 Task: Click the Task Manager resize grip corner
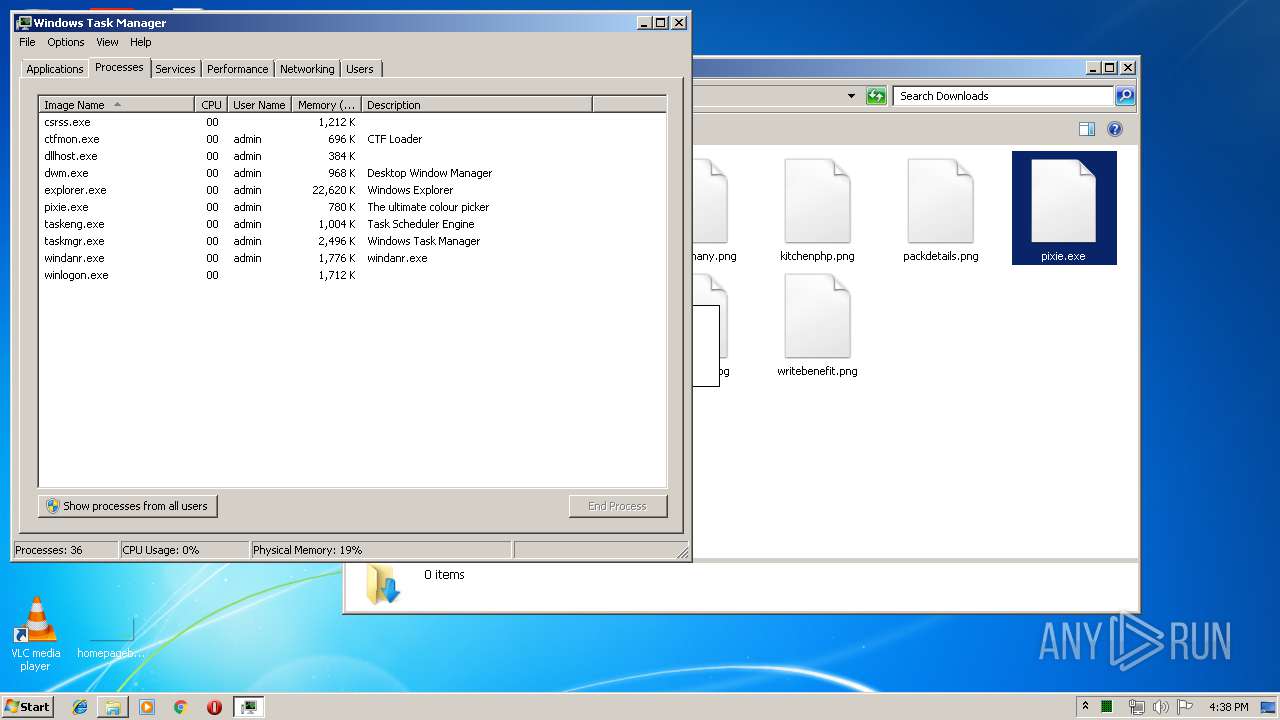pyautogui.click(x=683, y=552)
